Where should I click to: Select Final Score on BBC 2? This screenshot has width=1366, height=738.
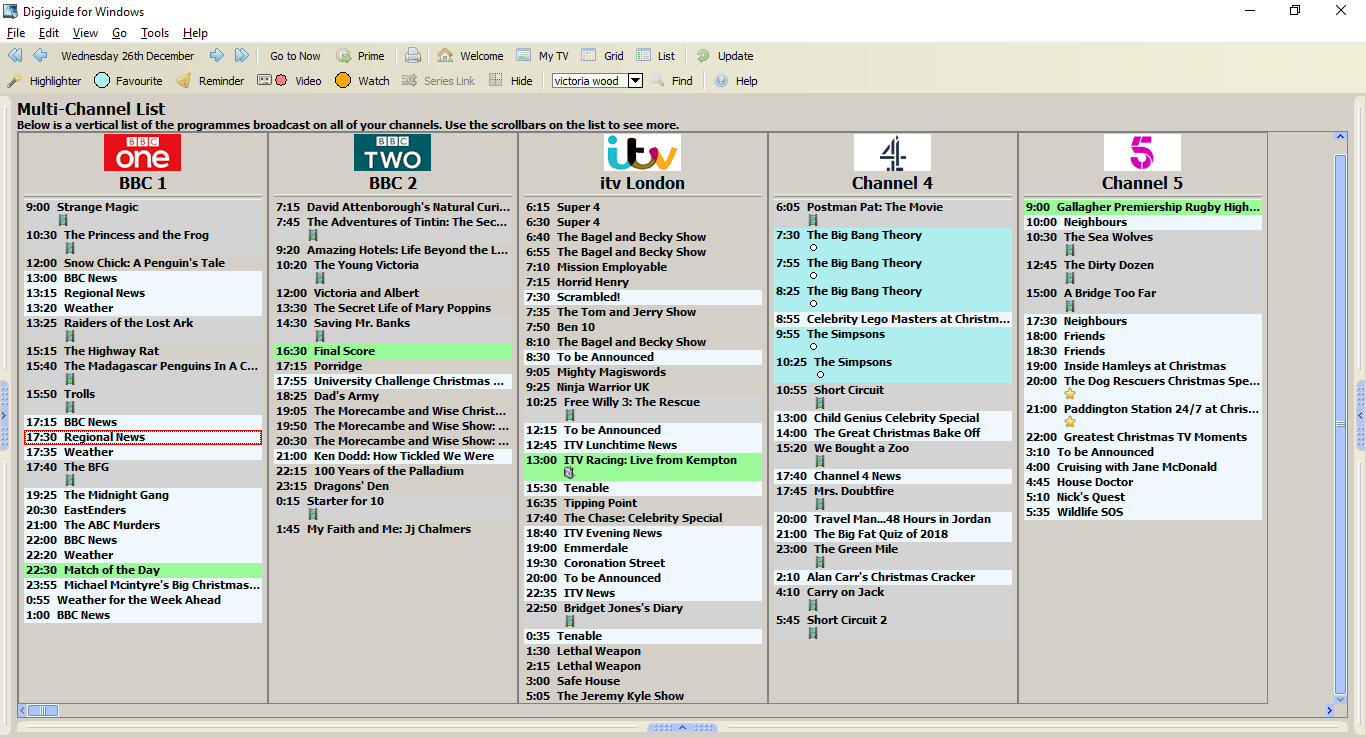[x=393, y=352]
